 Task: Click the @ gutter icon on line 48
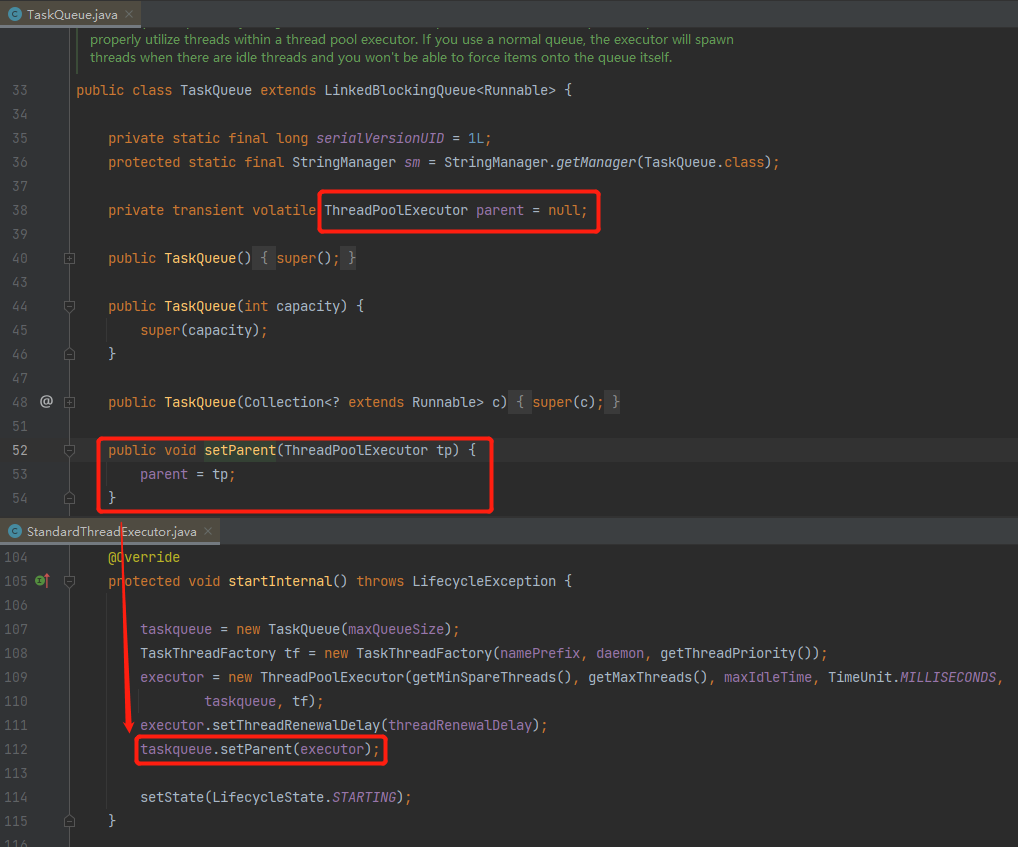pyautogui.click(x=46, y=402)
